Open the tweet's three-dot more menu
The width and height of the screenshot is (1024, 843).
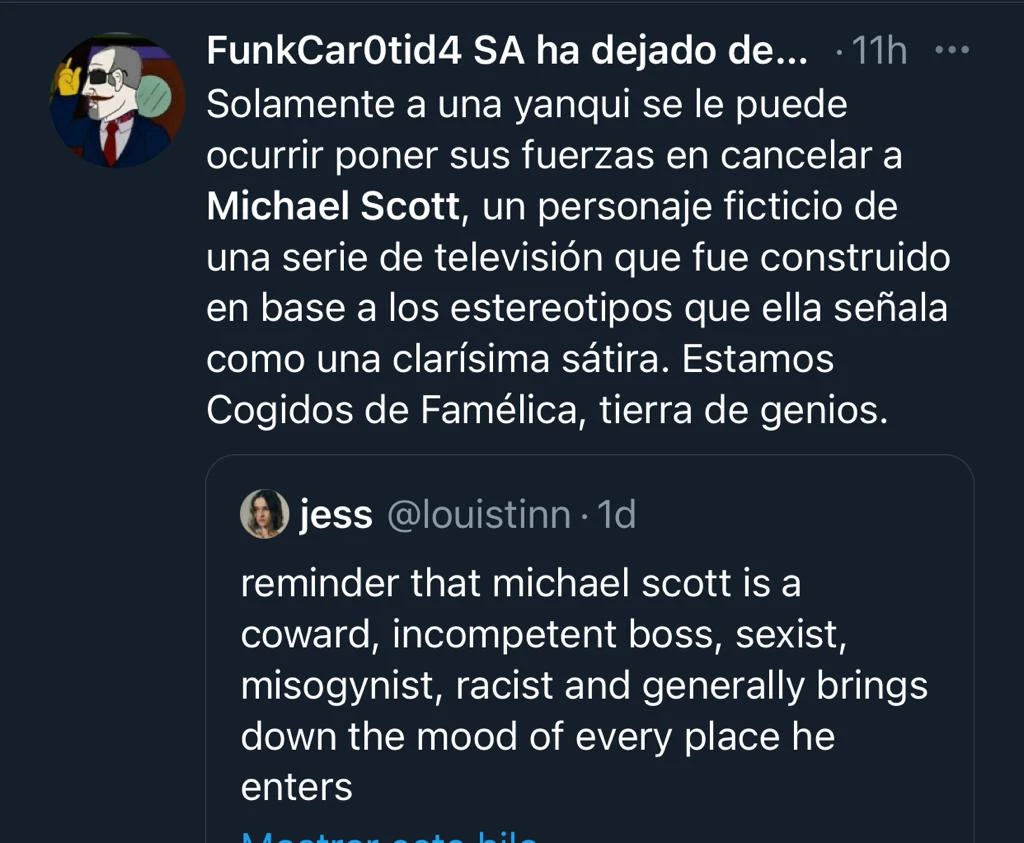pos(951,50)
